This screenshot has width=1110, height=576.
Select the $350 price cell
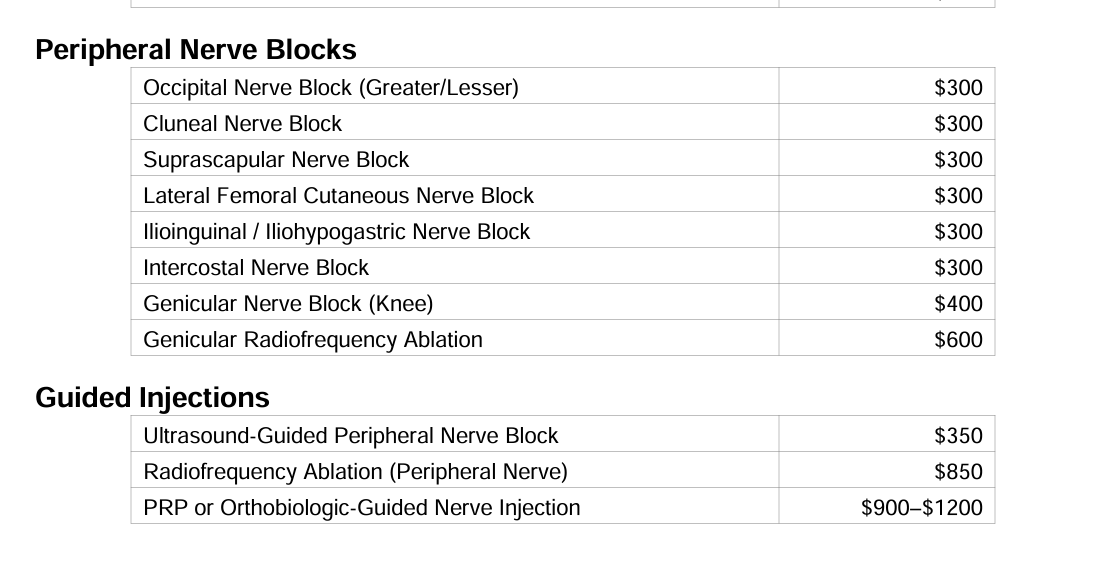tap(958, 436)
